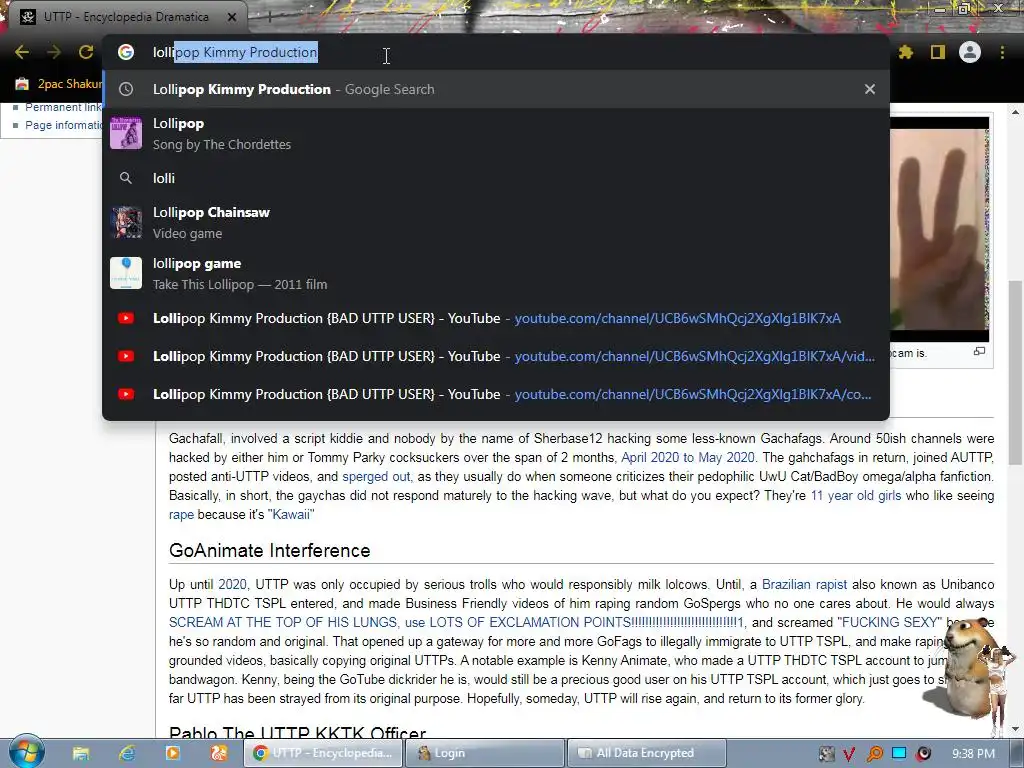
Task: Click the browser forward arrow
Action: pos(54,52)
